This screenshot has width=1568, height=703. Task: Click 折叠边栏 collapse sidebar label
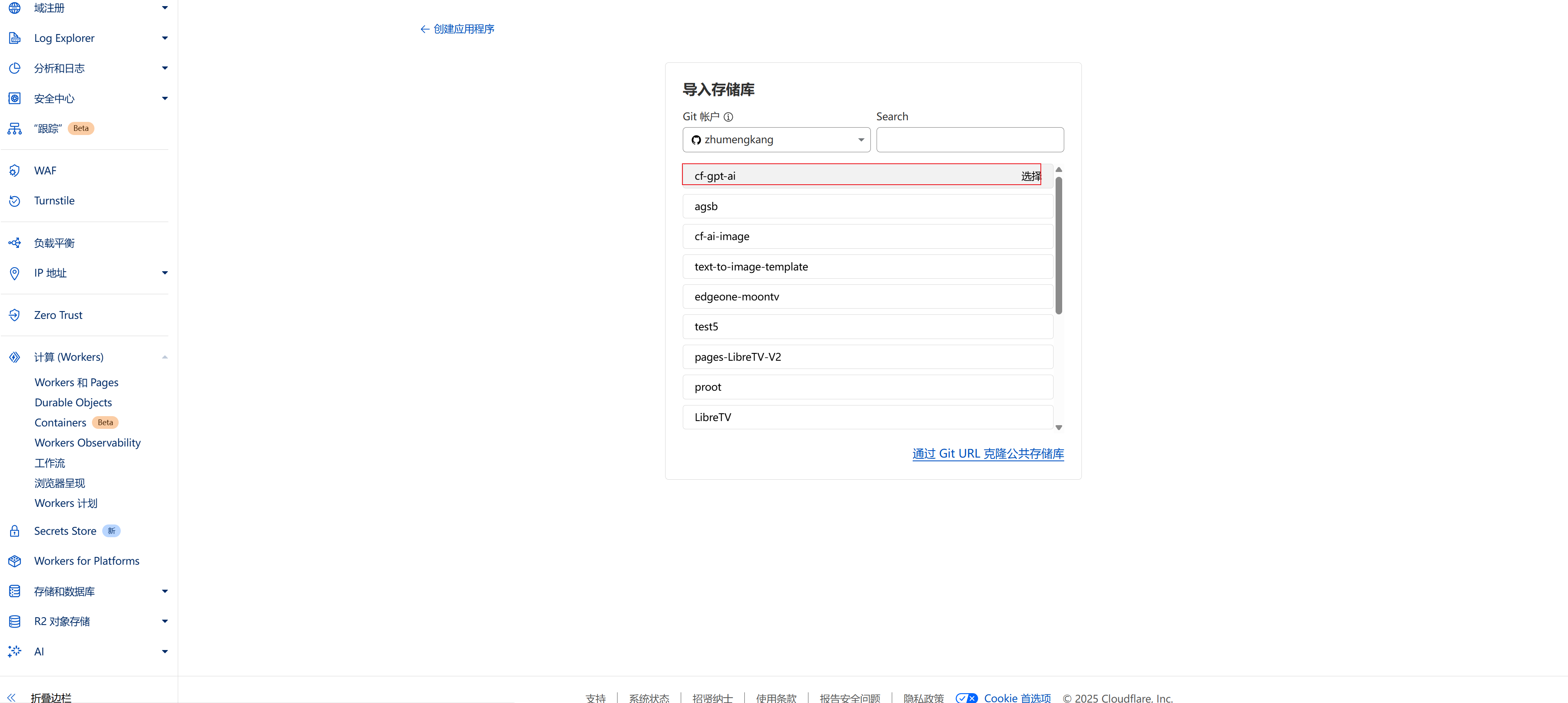point(51,698)
